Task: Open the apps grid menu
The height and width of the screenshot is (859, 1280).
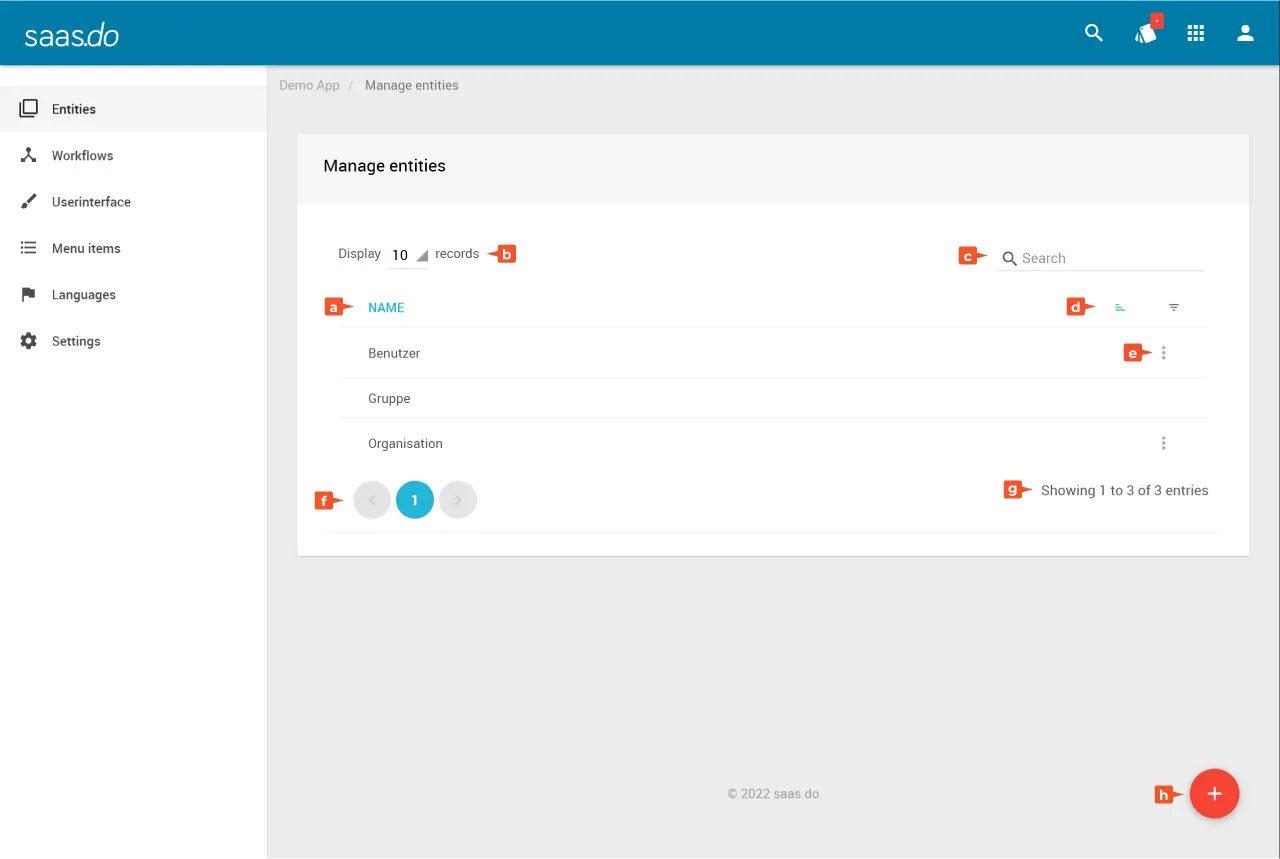Action: point(1195,33)
